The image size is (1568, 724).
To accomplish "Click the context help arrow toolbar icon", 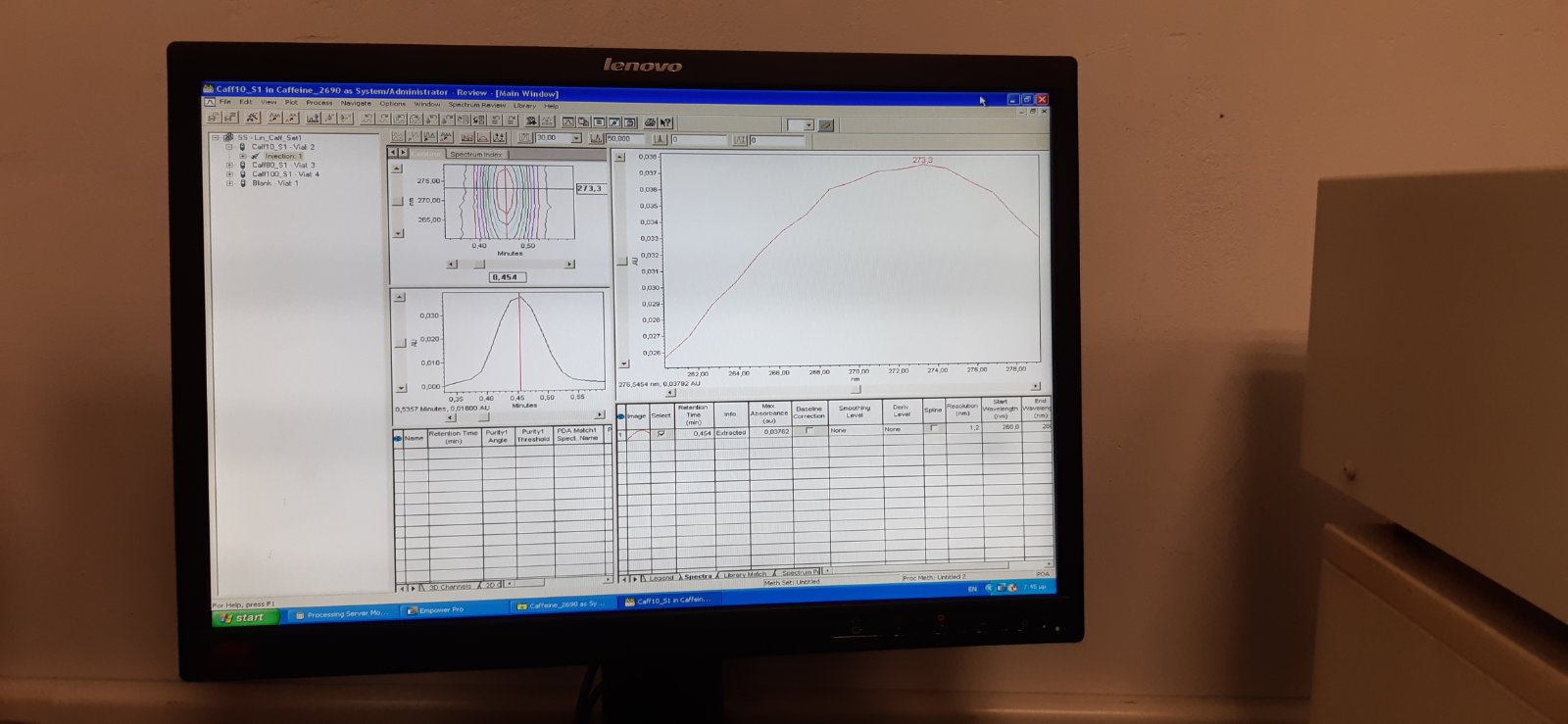I will point(666,122).
